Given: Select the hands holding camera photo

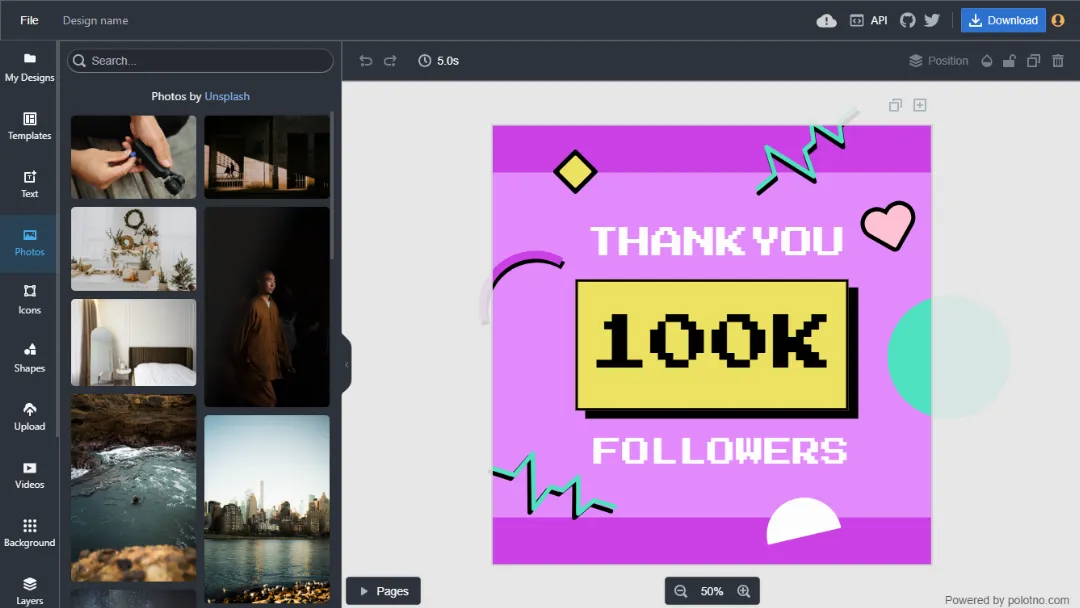Looking at the screenshot, I should tap(134, 157).
